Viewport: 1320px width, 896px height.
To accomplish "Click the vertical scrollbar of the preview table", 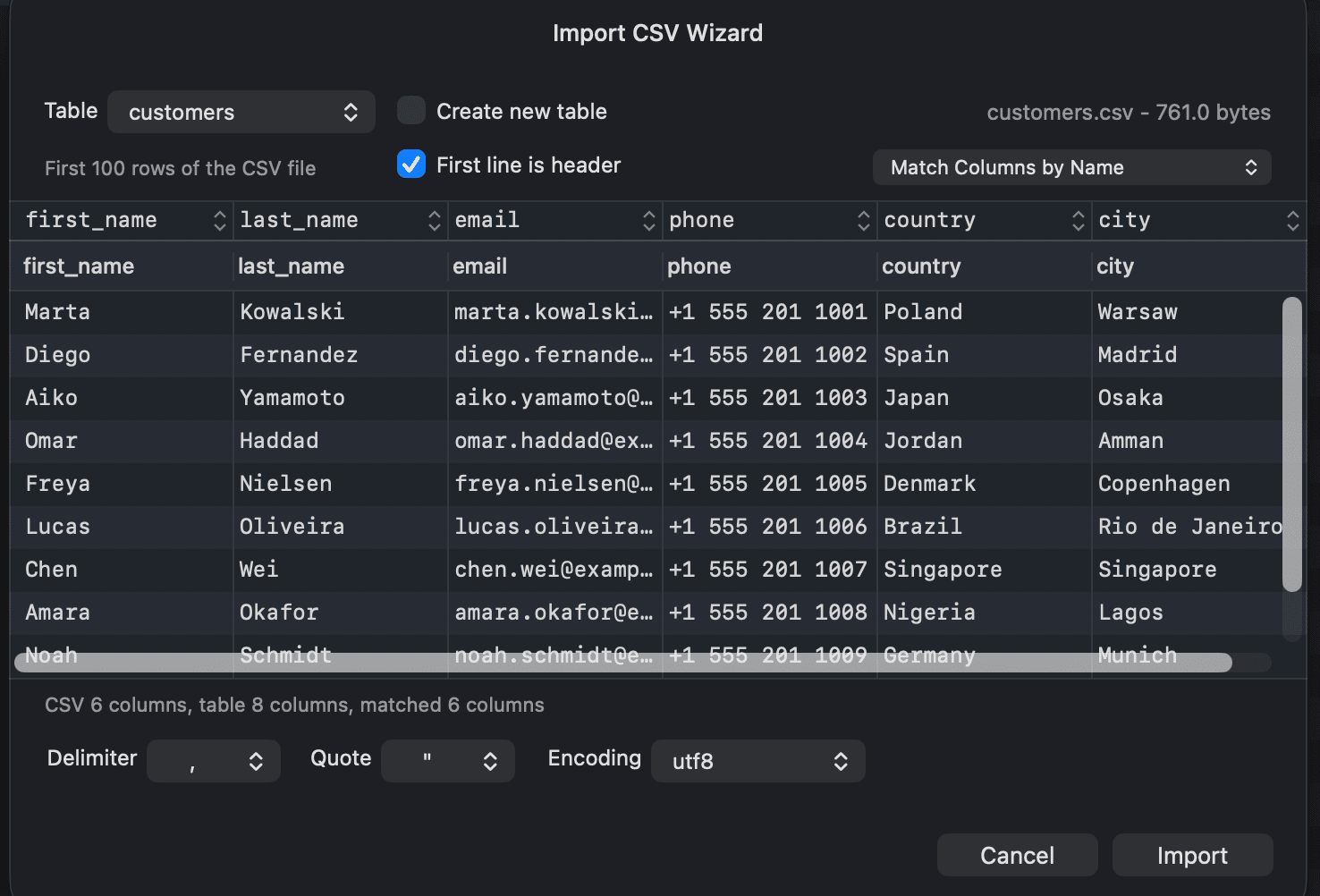I will point(1291,444).
